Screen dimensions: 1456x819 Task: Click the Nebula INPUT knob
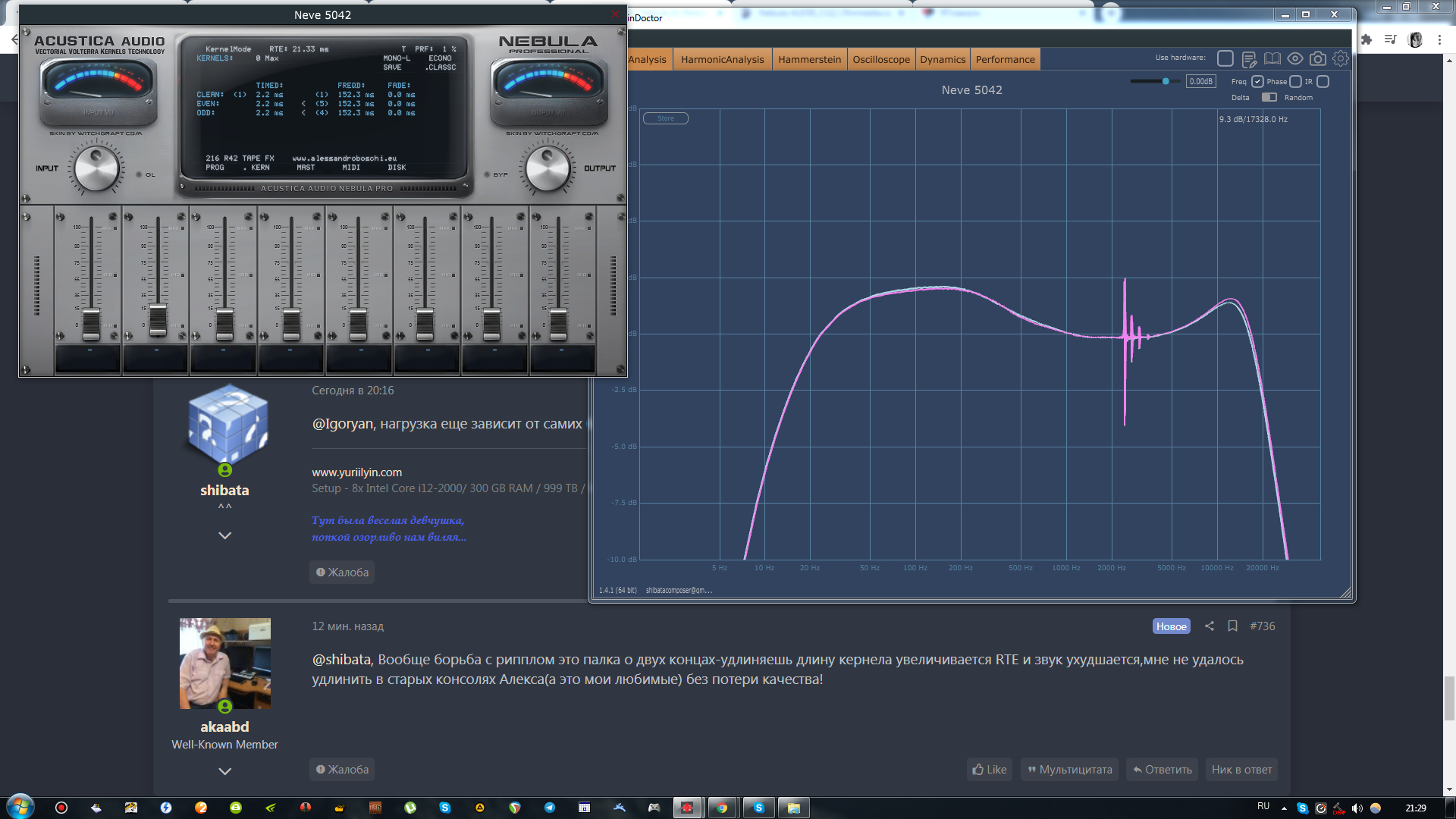97,169
